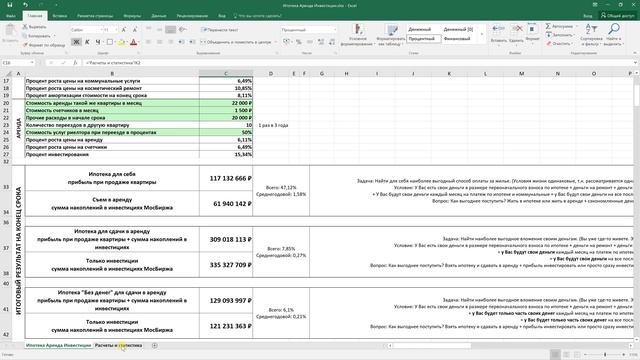Toggle Wrap Text (Перенести текст)
The width and height of the screenshot is (640, 360).
[x=220, y=30]
